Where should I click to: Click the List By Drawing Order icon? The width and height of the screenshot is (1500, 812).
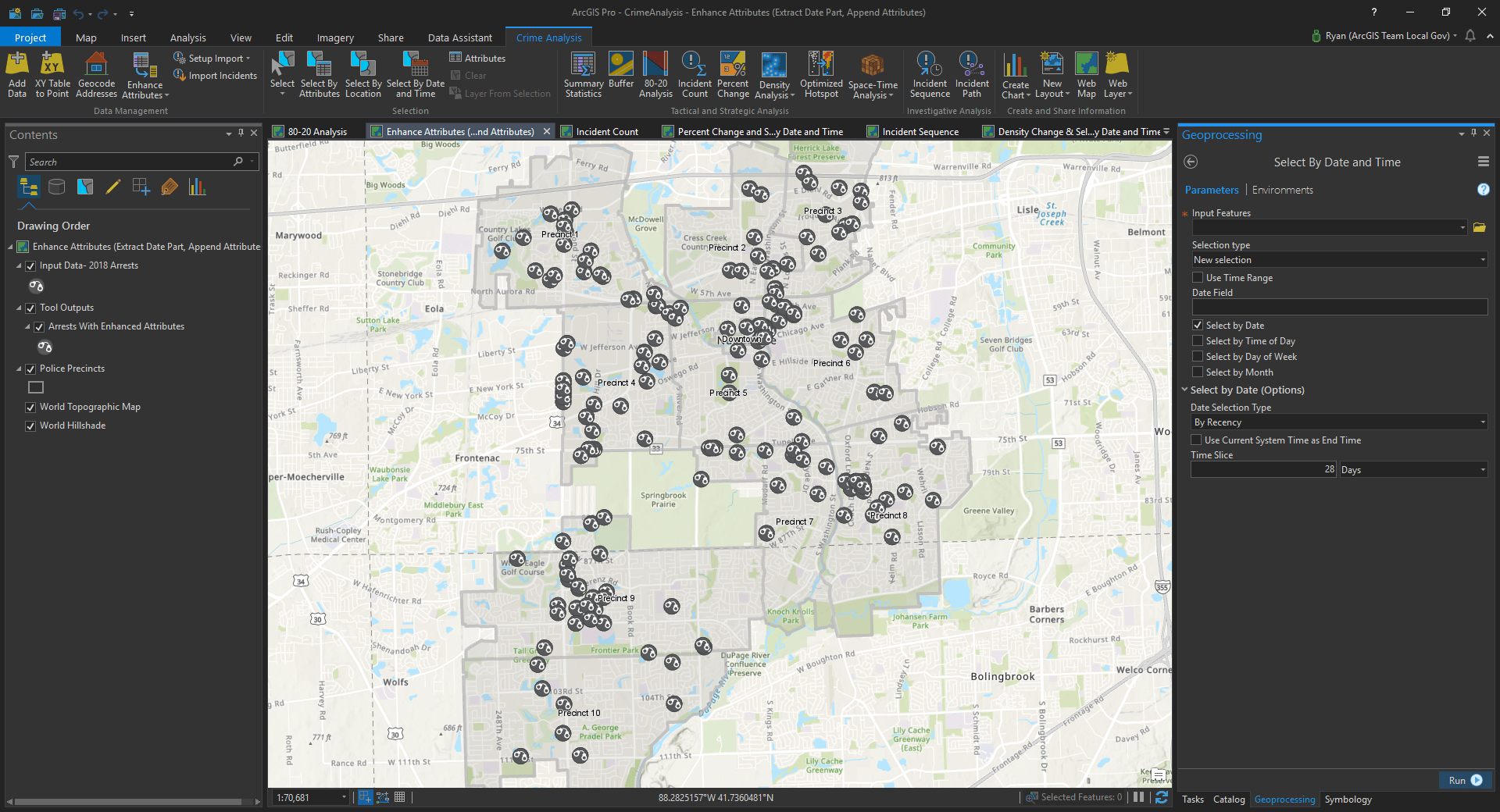(x=29, y=187)
